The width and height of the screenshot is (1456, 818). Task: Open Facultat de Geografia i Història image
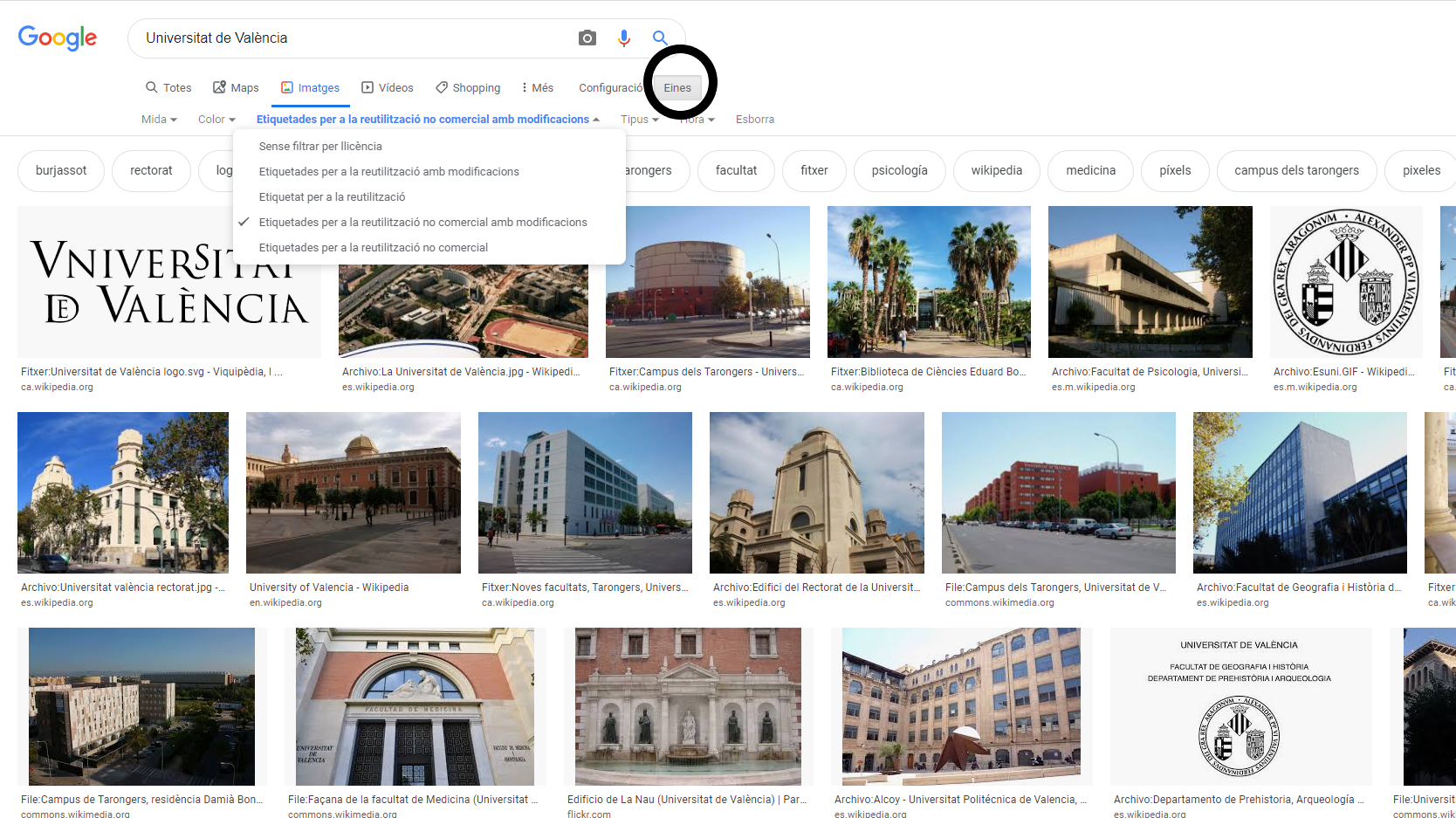click(x=1300, y=492)
